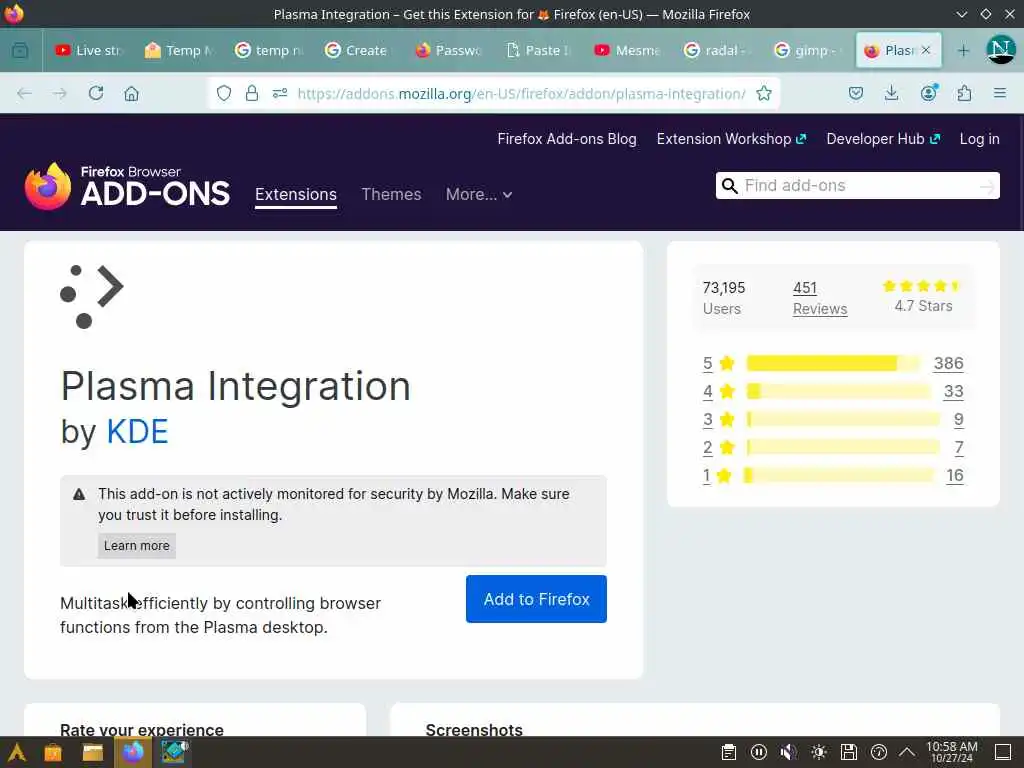Open the Developer Hub link
Viewport: 1024px width, 768px height.
pyautogui.click(x=882, y=139)
